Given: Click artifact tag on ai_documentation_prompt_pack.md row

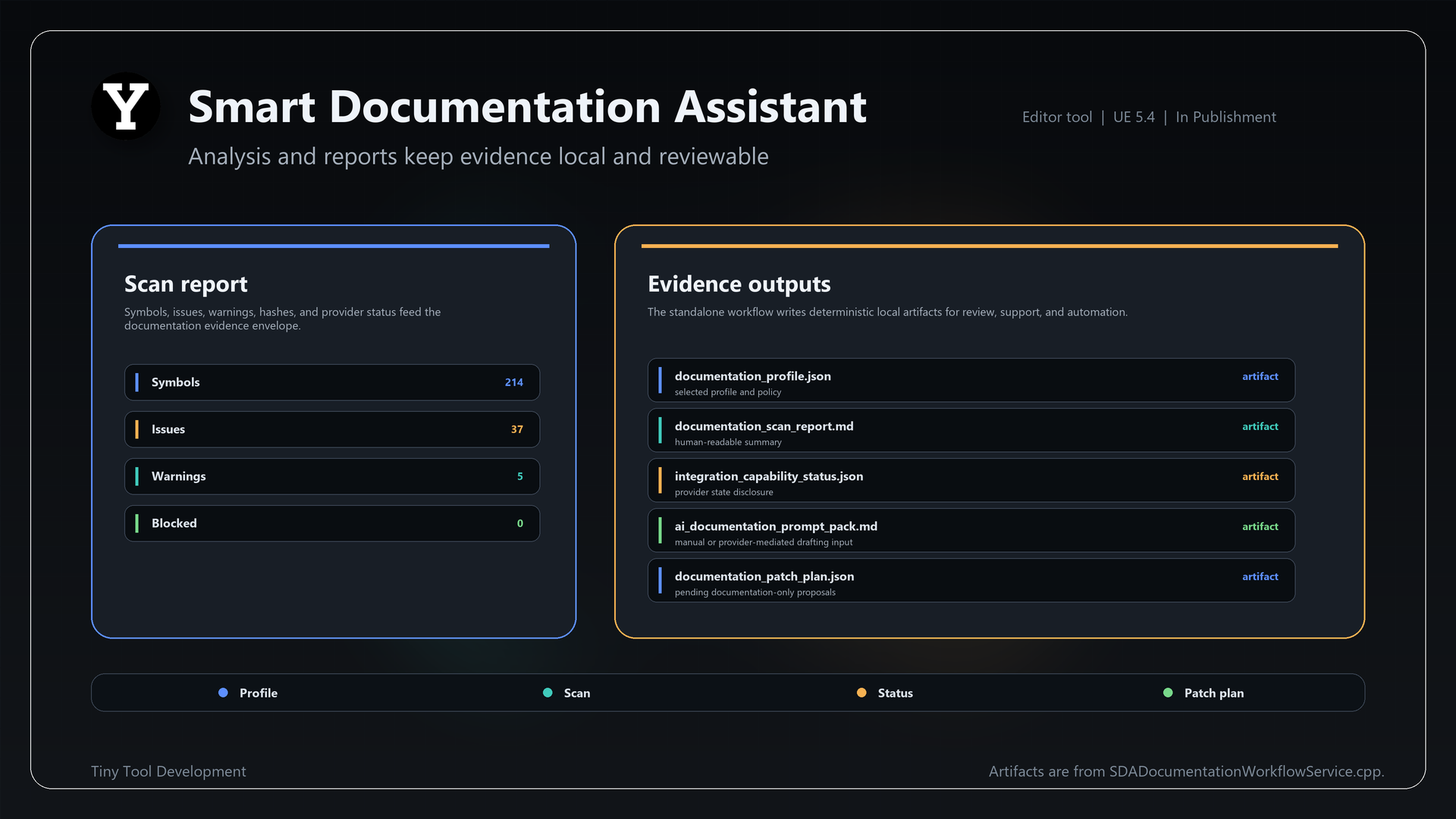Looking at the screenshot, I should pyautogui.click(x=1260, y=526).
